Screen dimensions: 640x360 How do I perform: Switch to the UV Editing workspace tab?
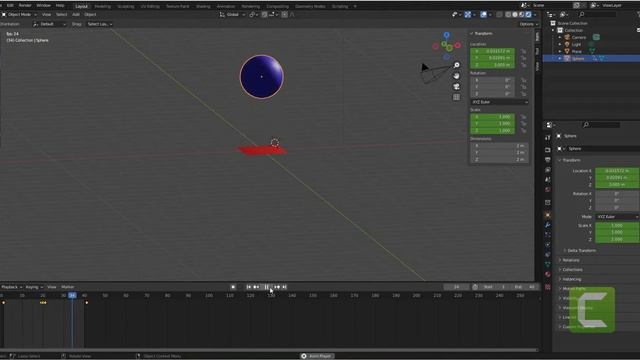(x=150, y=7)
